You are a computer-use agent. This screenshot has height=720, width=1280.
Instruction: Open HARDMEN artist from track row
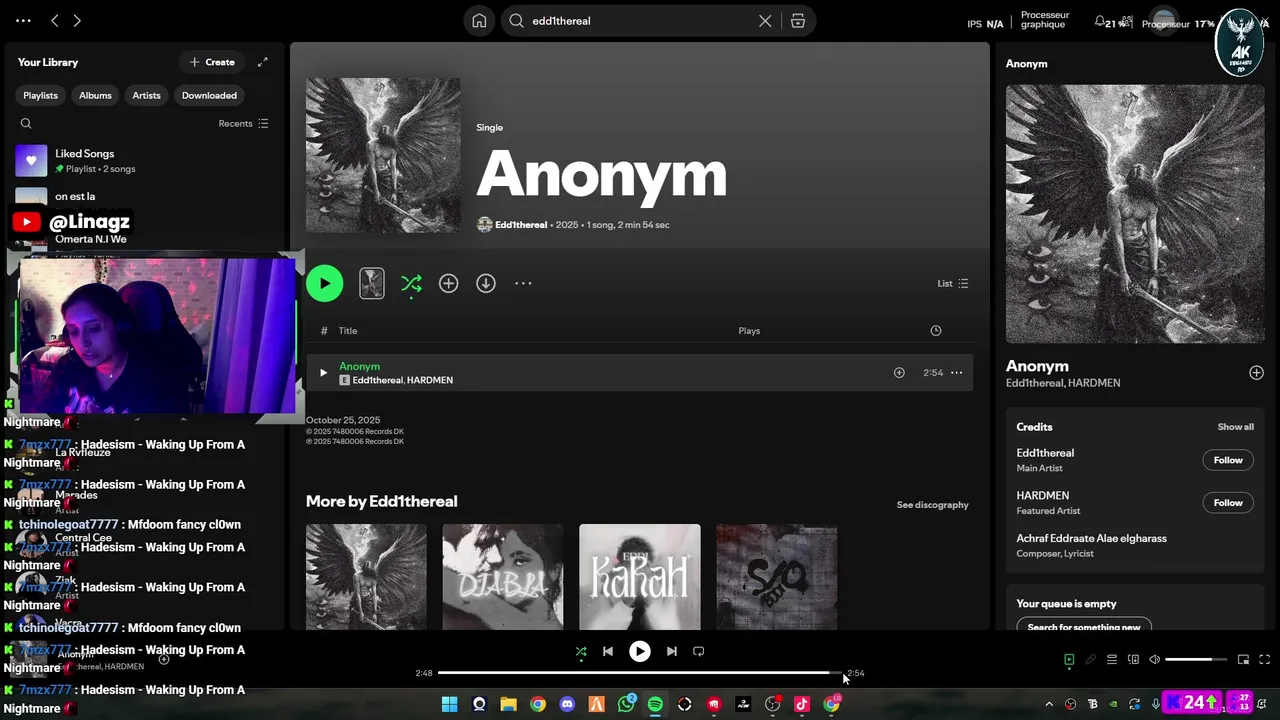point(430,381)
